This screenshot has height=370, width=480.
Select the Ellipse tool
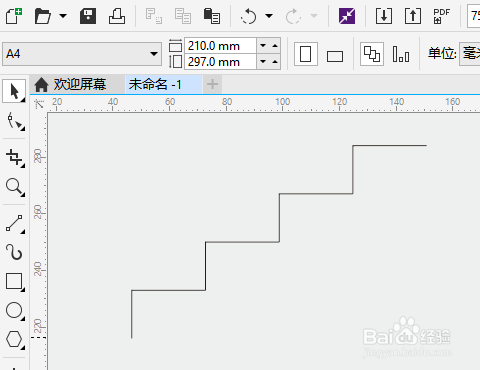tap(15, 311)
